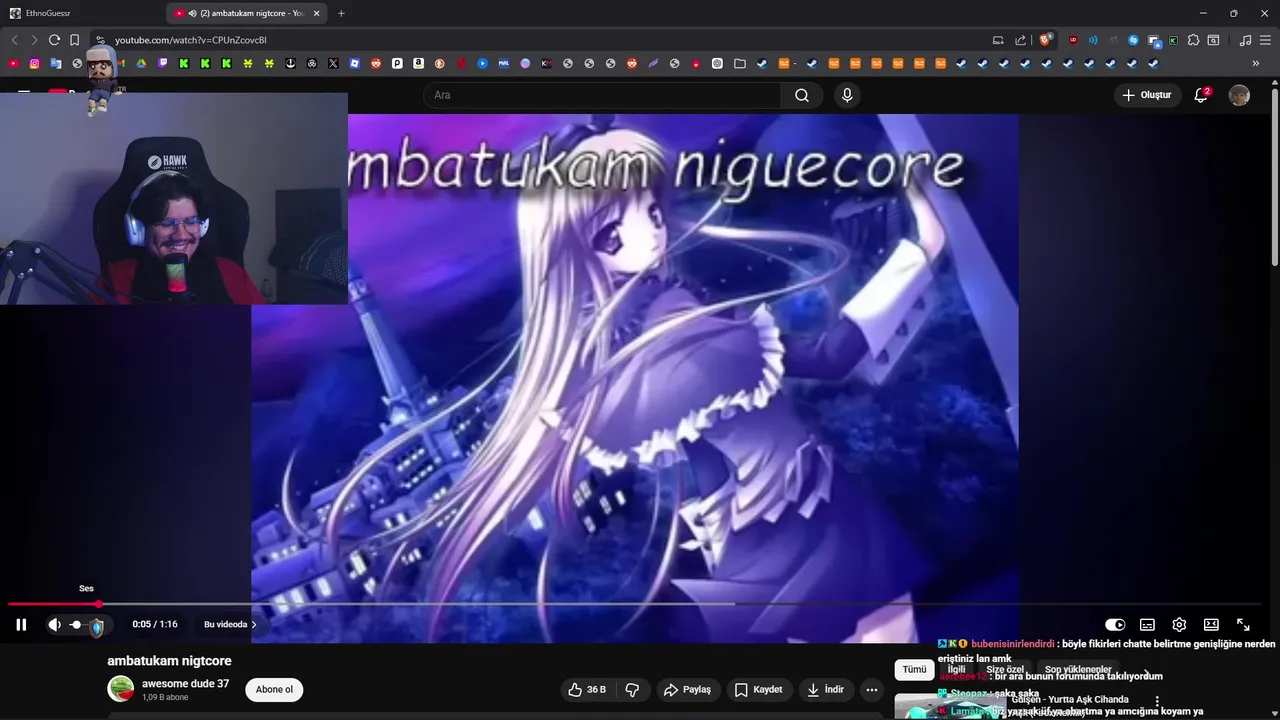Mute the video with the speaker icon
The height and width of the screenshot is (720, 1280).
(54, 624)
